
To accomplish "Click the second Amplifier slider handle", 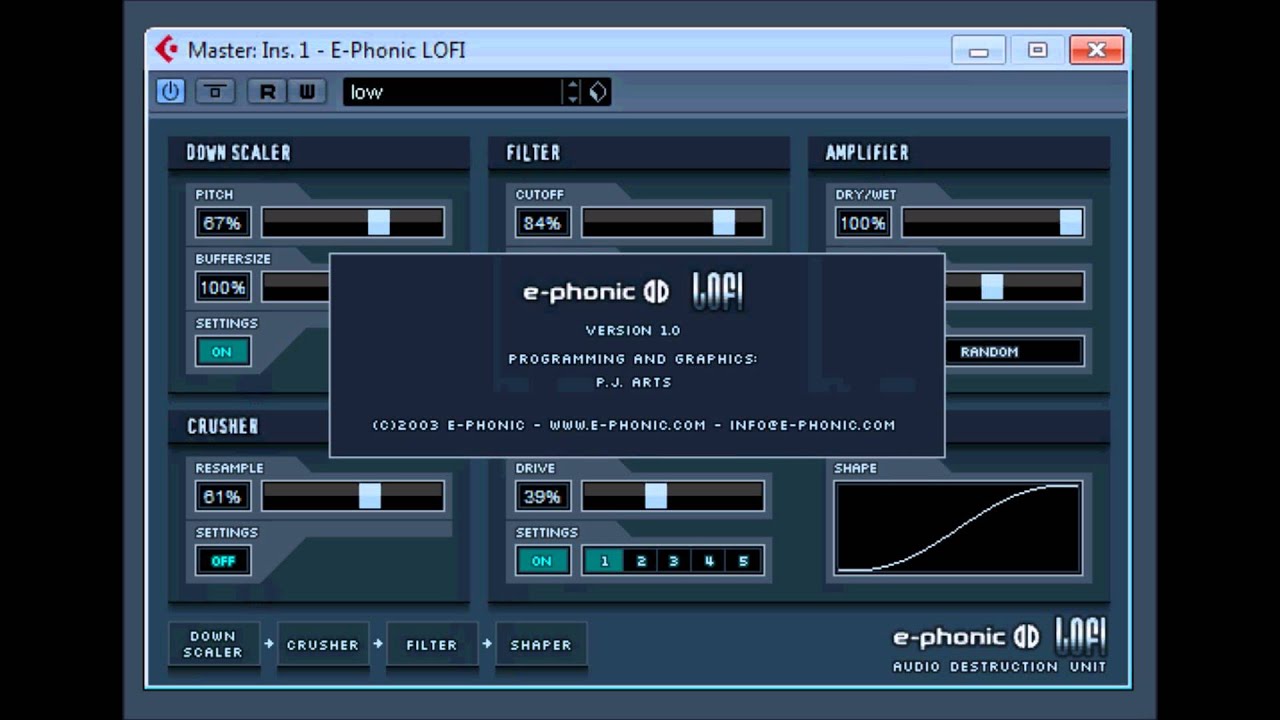I will [x=991, y=288].
